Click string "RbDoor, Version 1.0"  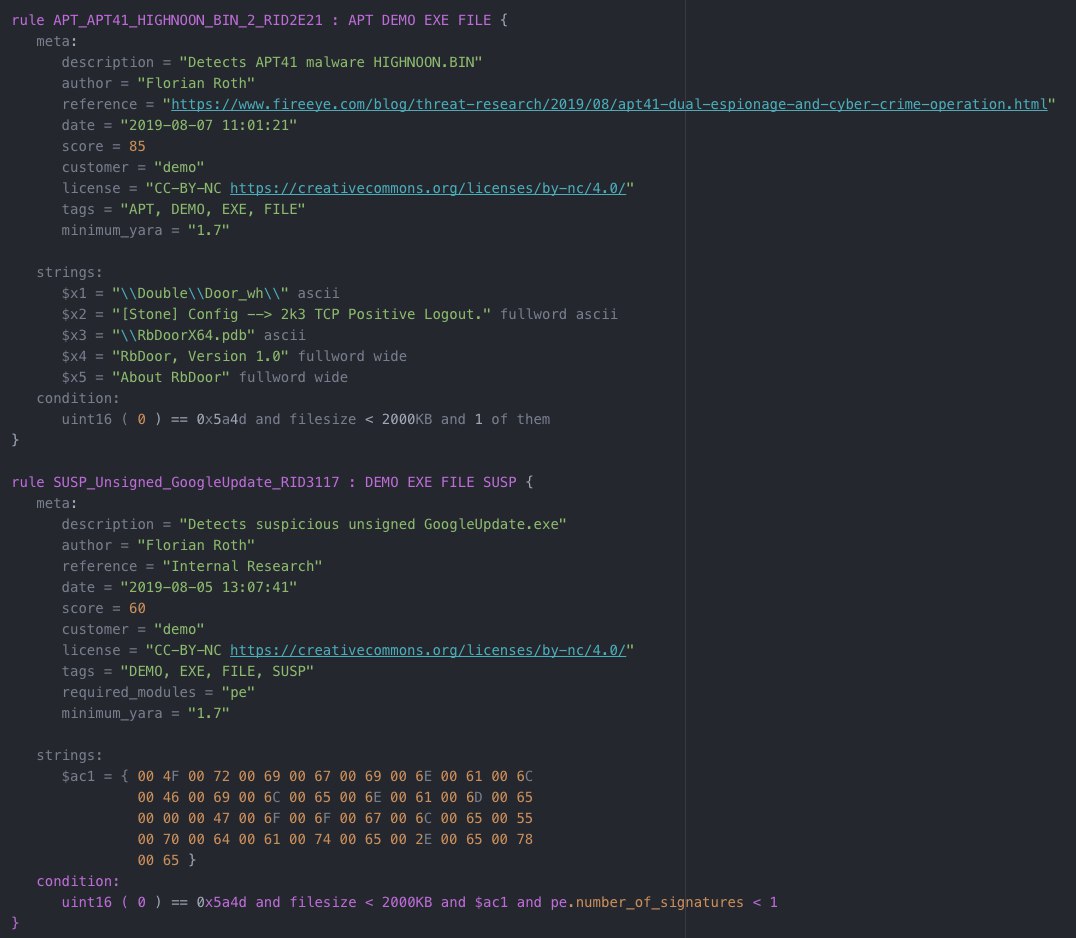[x=200, y=356]
